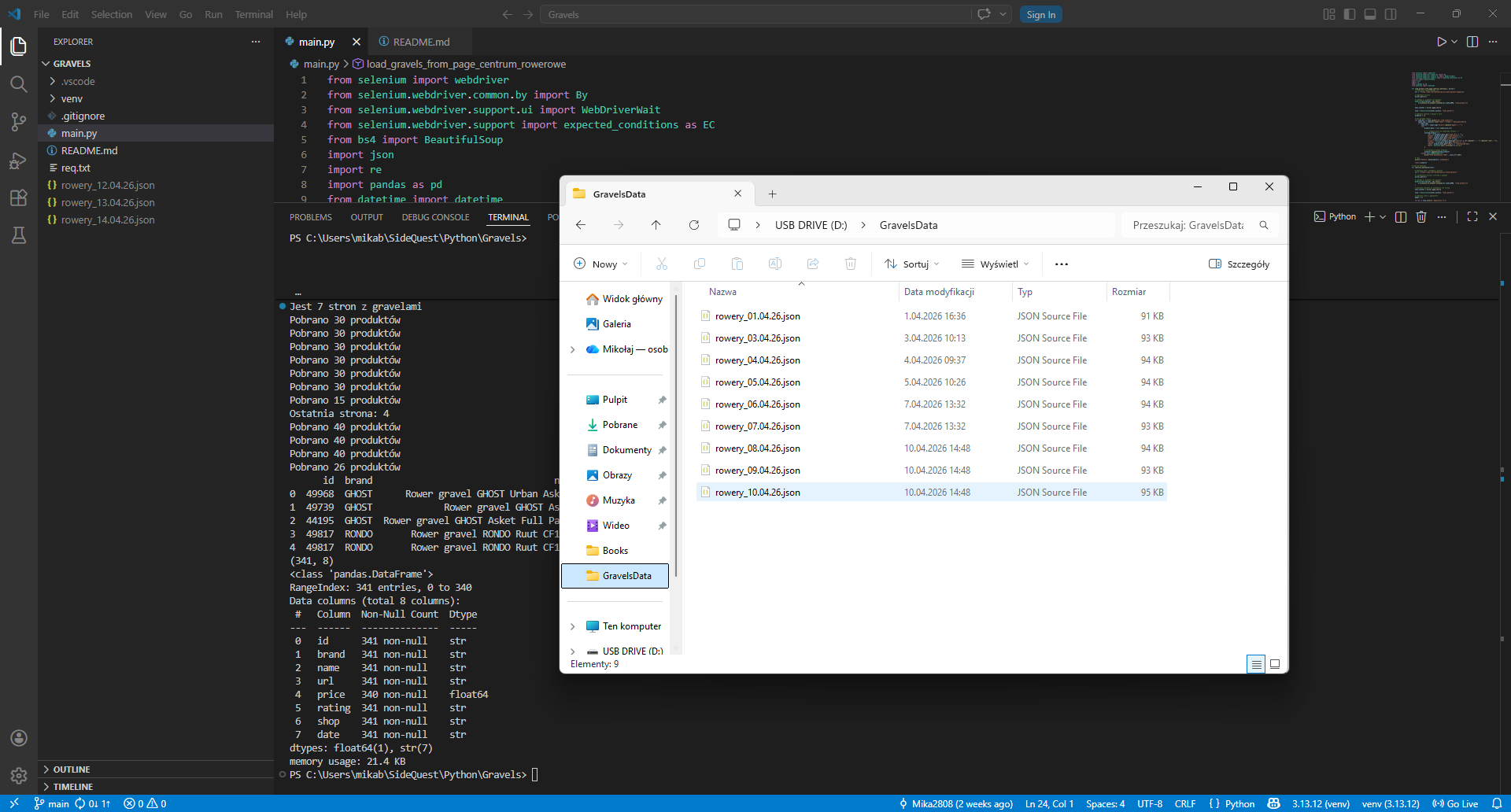This screenshot has width=1511, height=812.
Task: Click Refresh in the GravelsData explorer window
Action: tap(694, 225)
